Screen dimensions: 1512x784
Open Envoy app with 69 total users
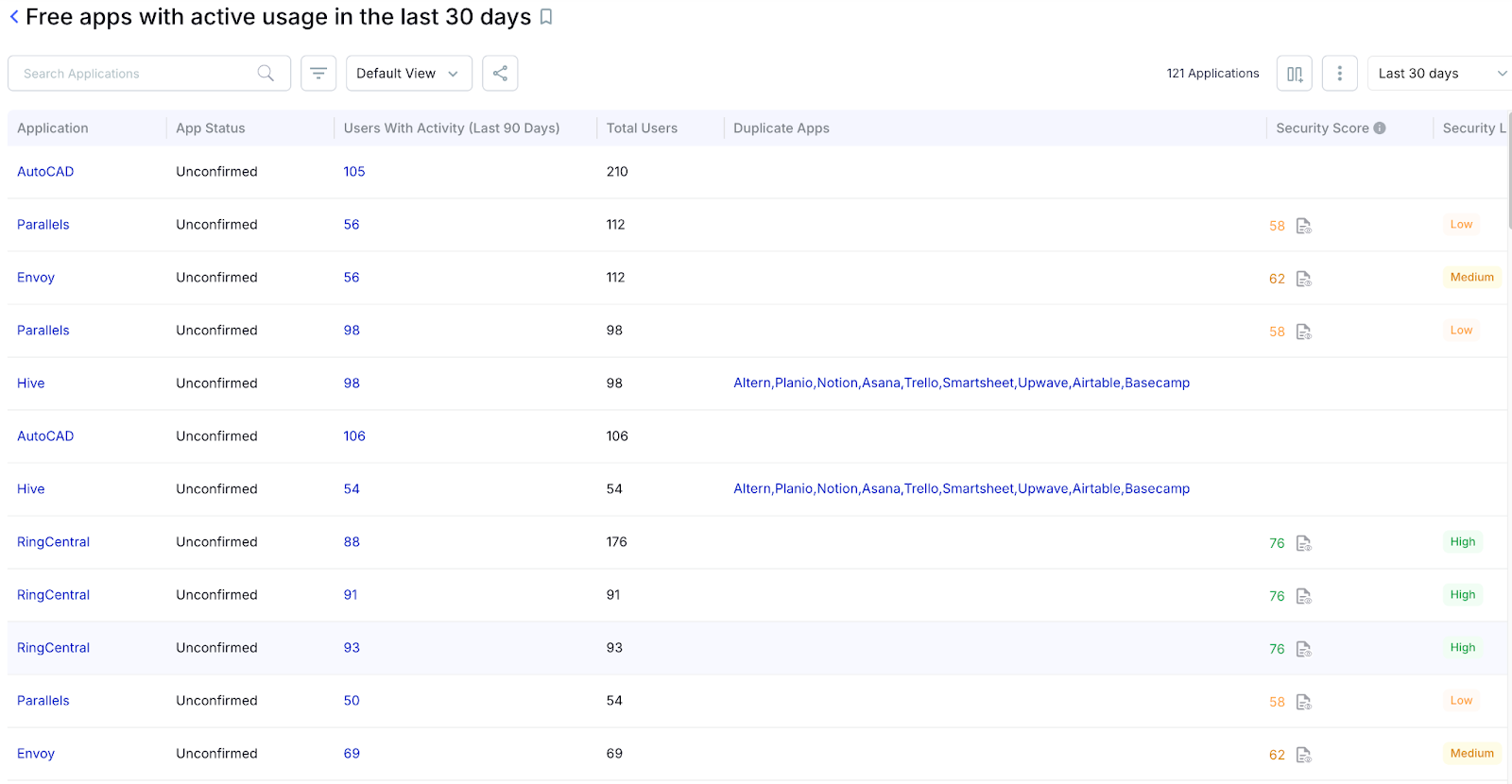[x=36, y=754]
